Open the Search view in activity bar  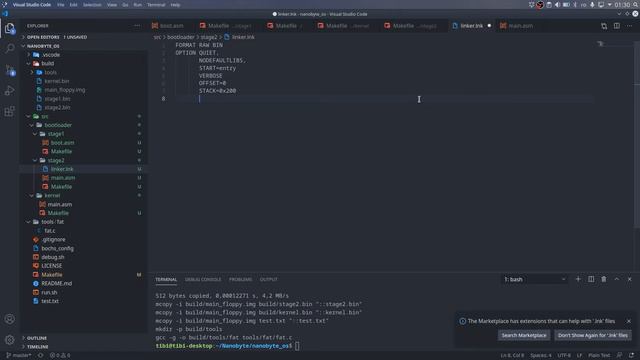[9, 48]
